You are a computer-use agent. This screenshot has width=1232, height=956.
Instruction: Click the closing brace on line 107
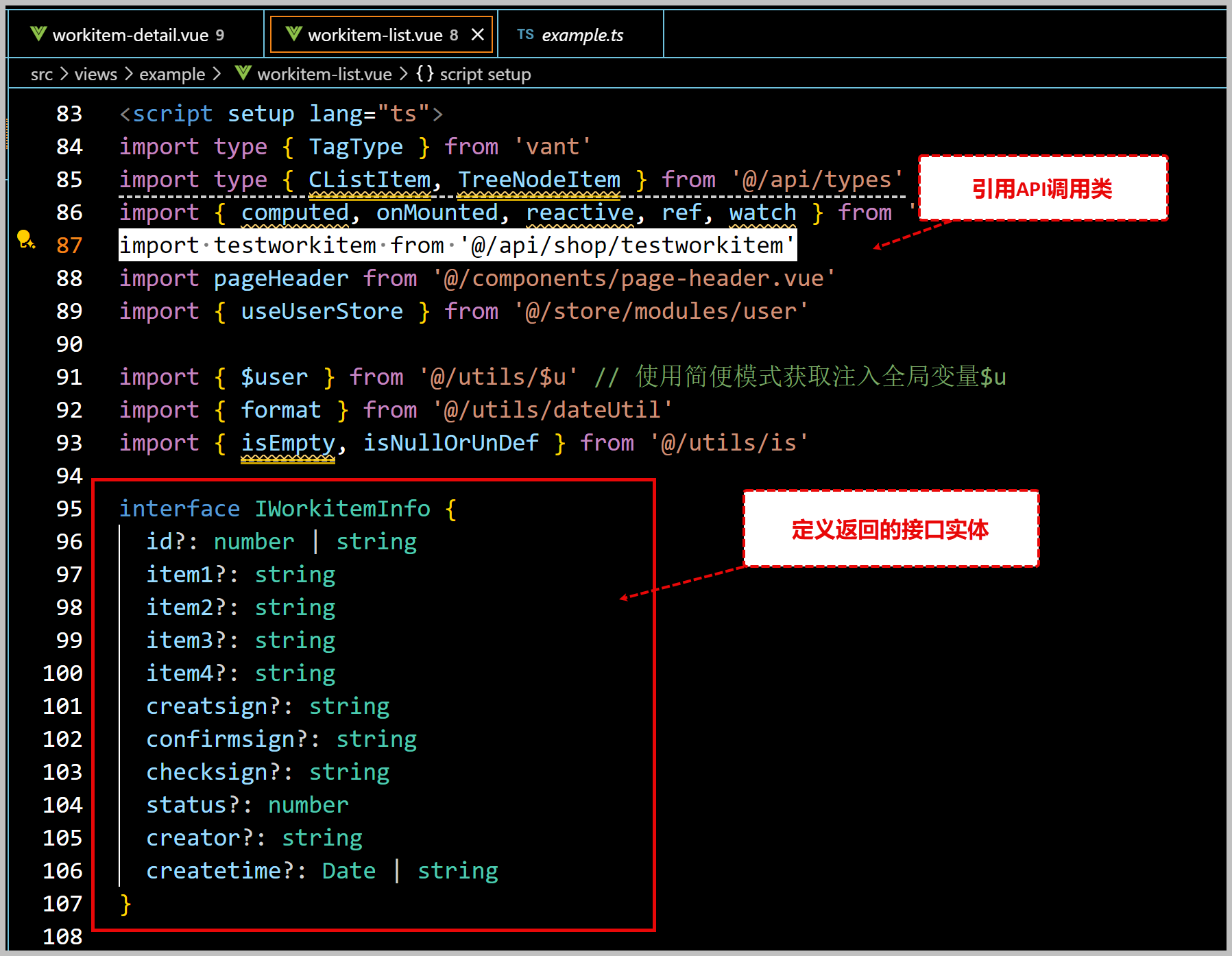(x=125, y=904)
